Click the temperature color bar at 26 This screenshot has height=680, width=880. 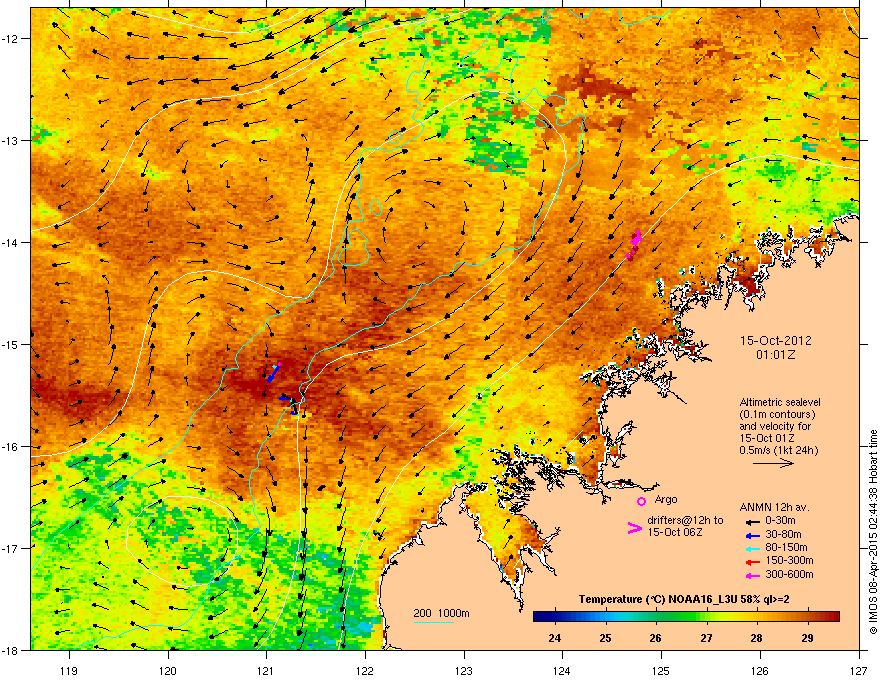656,616
